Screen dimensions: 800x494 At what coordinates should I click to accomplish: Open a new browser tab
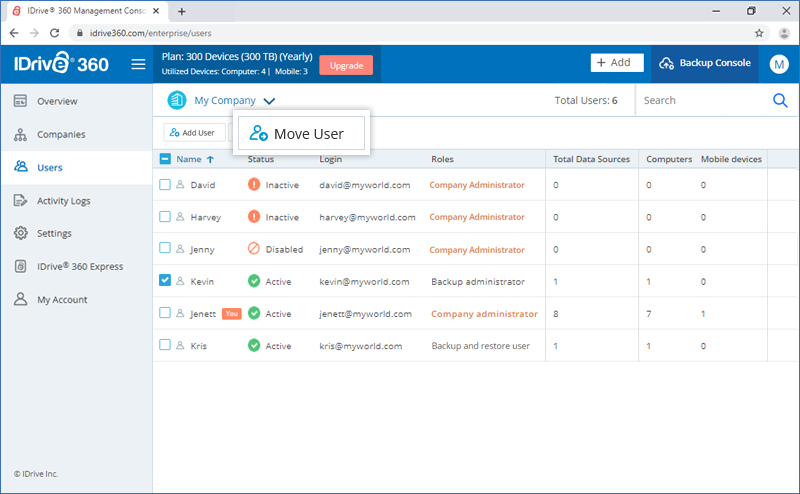(182, 11)
